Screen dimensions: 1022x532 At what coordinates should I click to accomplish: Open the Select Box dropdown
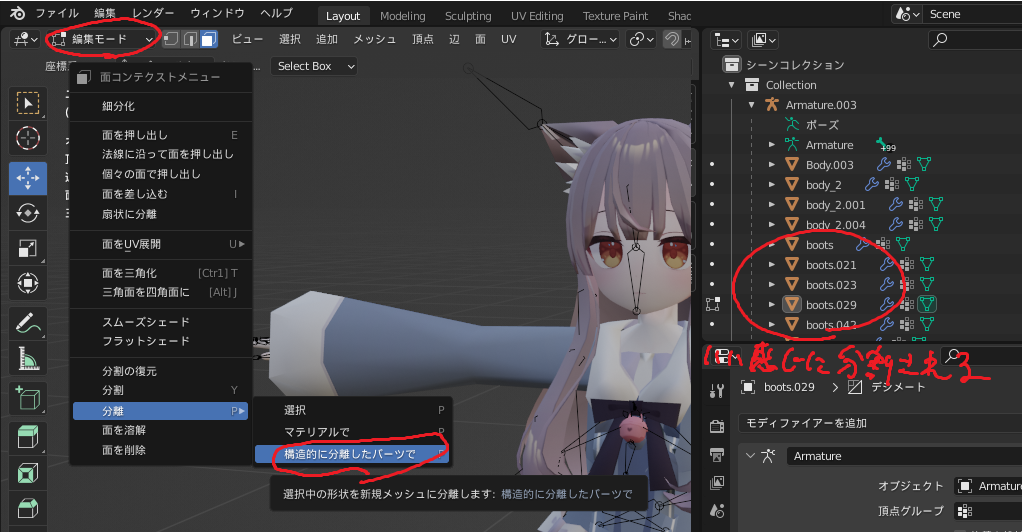314,66
